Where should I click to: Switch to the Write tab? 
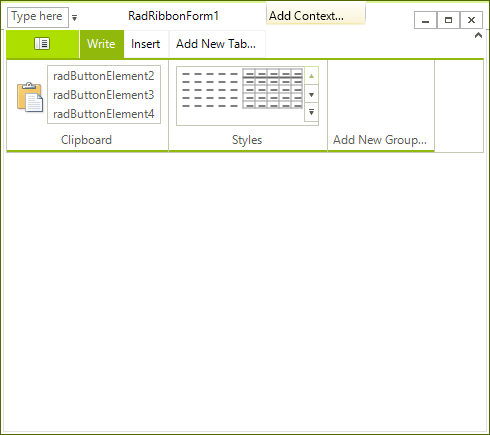pyautogui.click(x=101, y=44)
